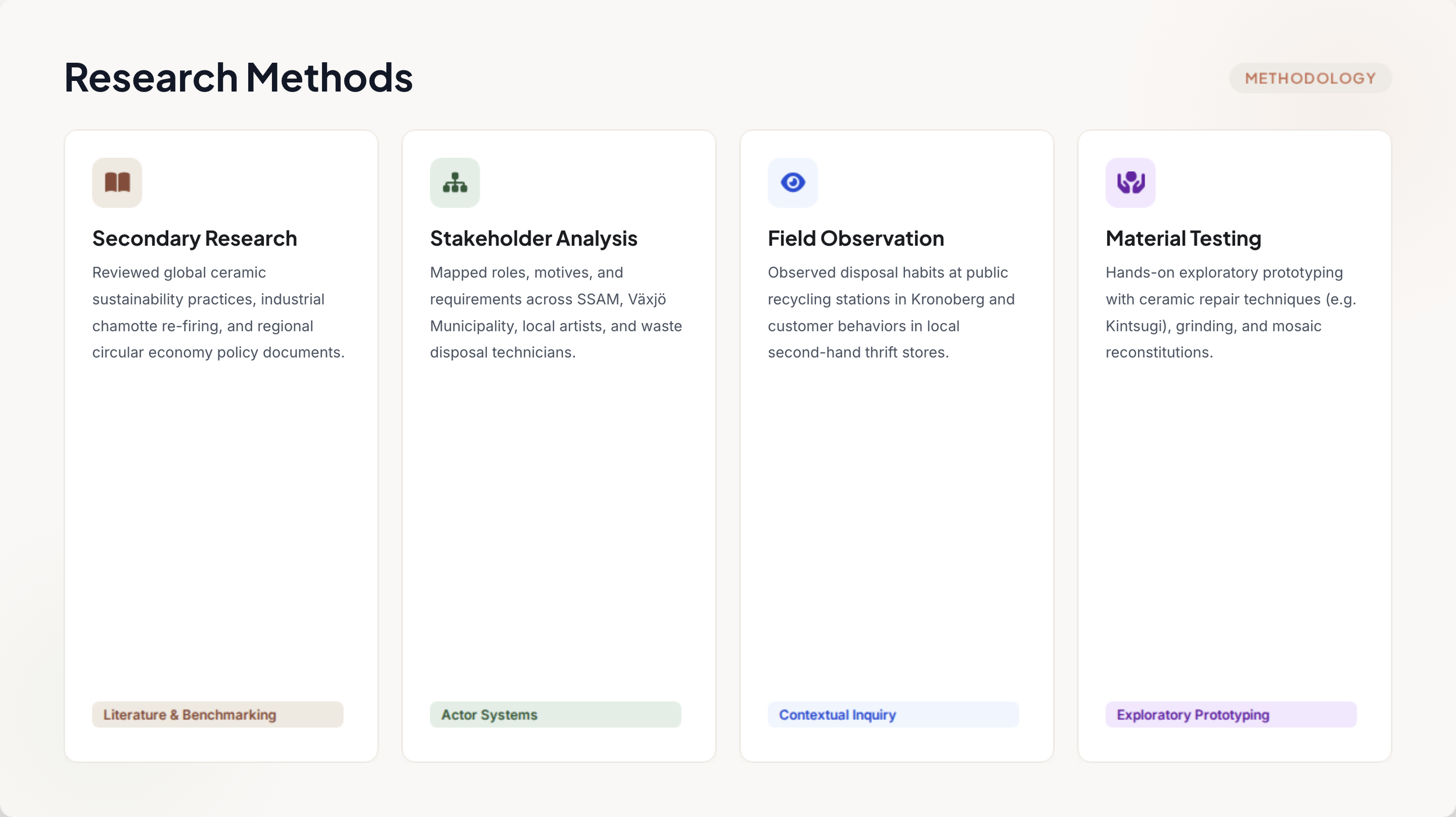Click the Research Methods page title
This screenshot has width=1456, height=817.
coord(238,77)
